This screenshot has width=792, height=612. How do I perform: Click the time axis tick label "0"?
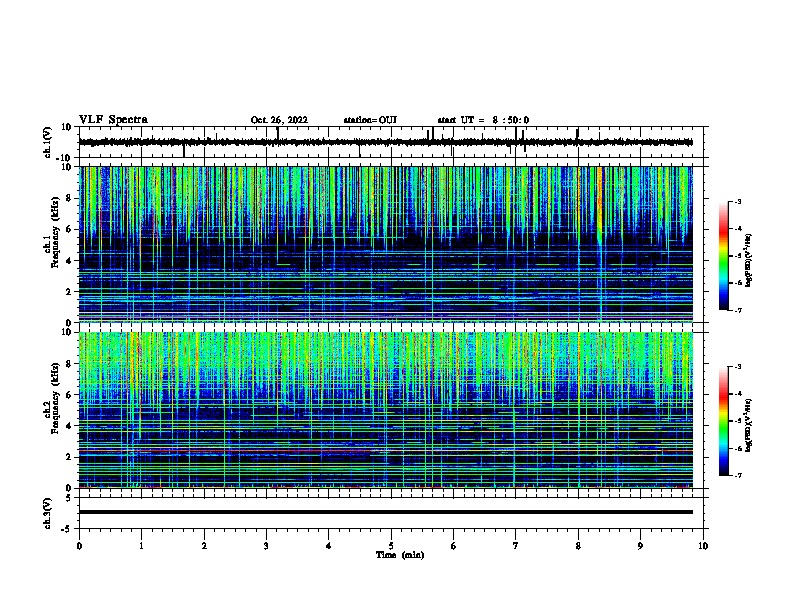point(79,546)
